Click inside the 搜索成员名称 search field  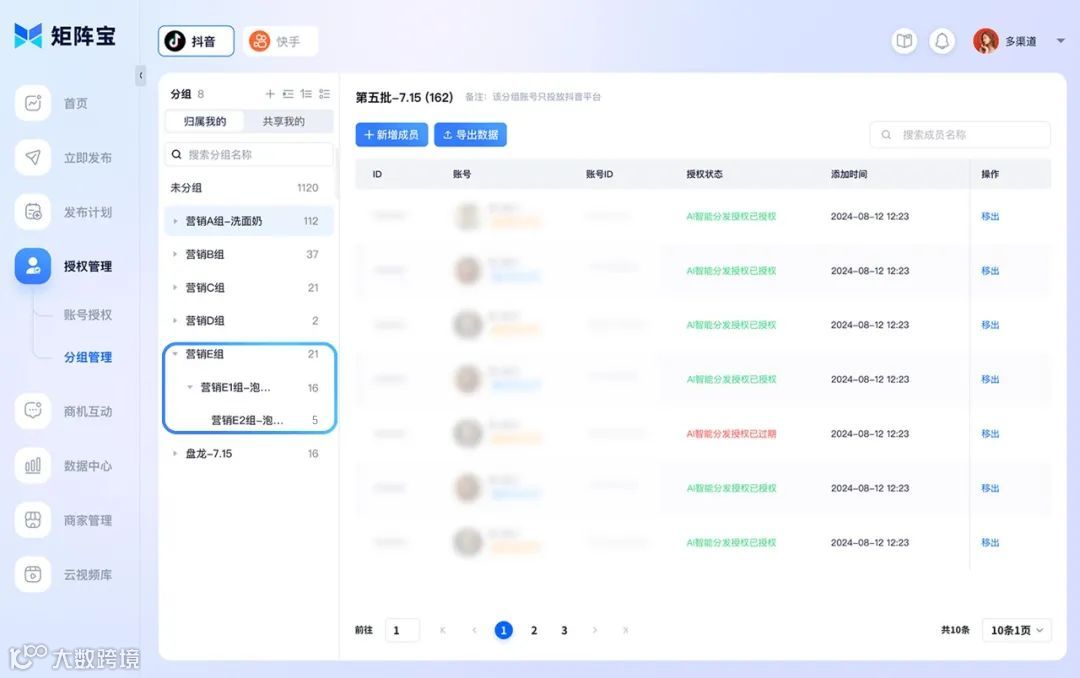(x=959, y=134)
